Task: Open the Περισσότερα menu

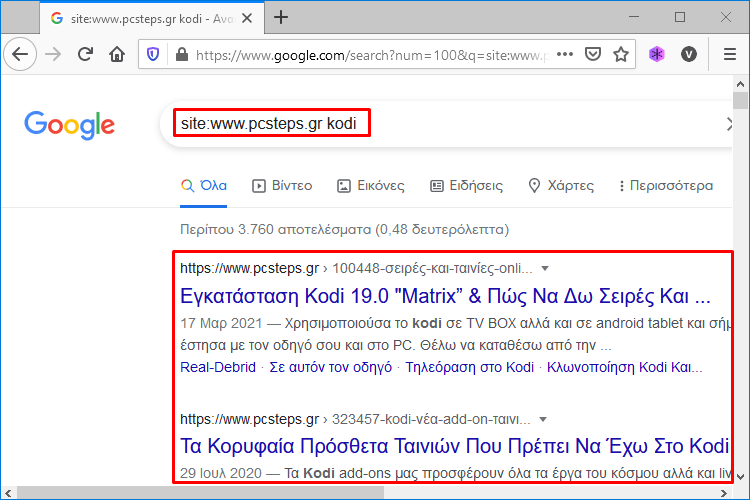Action: point(666,186)
